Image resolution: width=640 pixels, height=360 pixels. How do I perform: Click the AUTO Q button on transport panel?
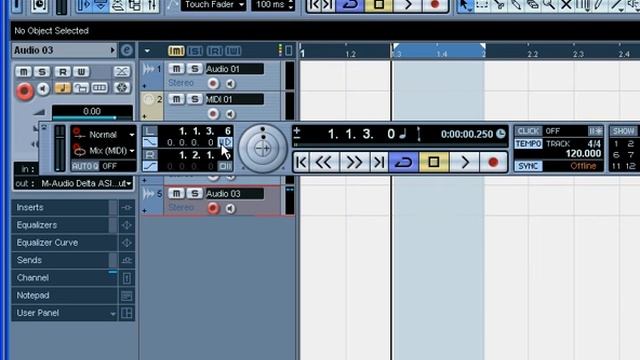85,166
